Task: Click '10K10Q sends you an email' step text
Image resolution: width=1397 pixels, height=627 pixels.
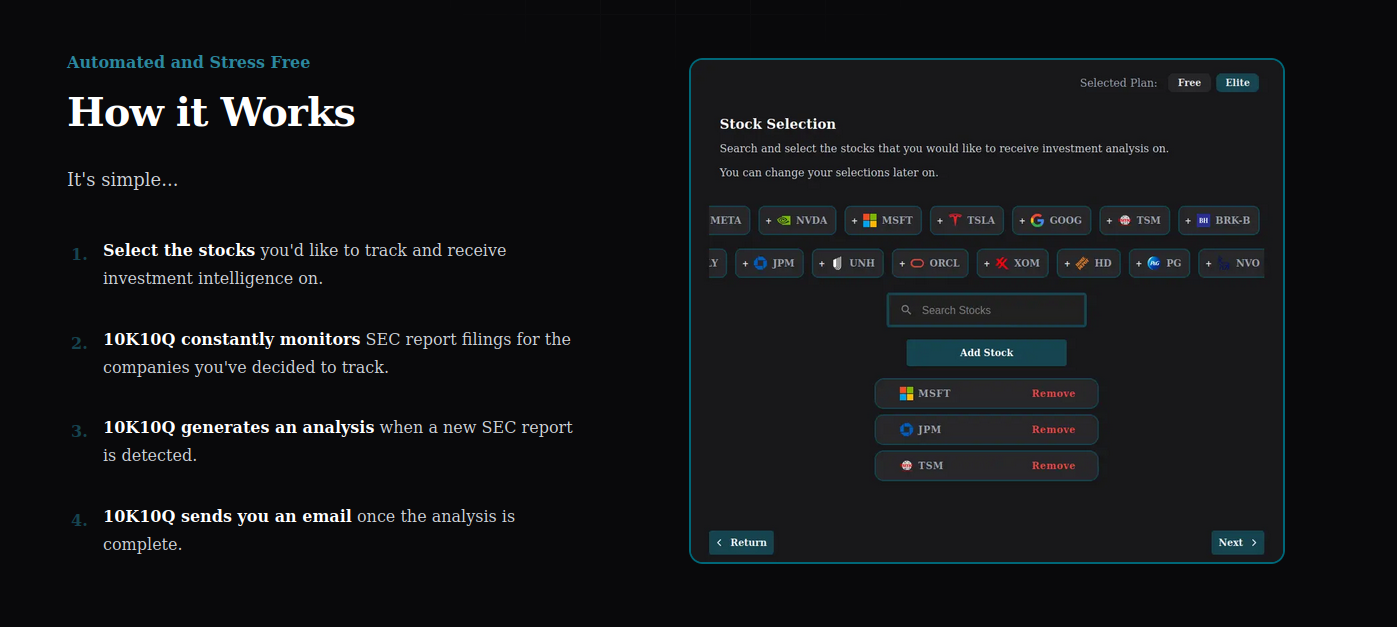Action: click(227, 516)
